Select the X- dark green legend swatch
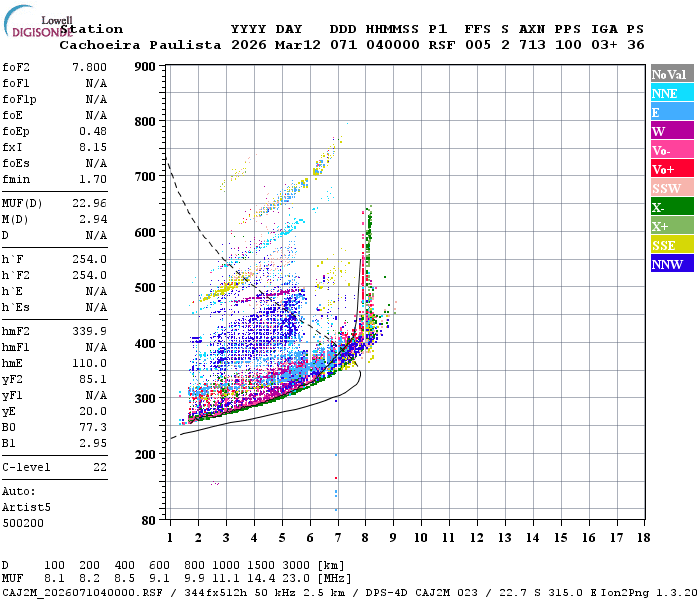700x600 pixels. coord(672,207)
